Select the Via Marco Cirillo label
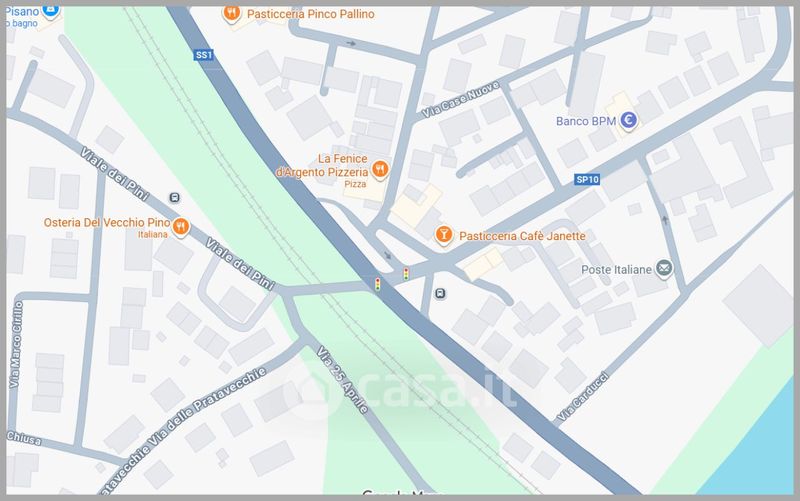 16,344
